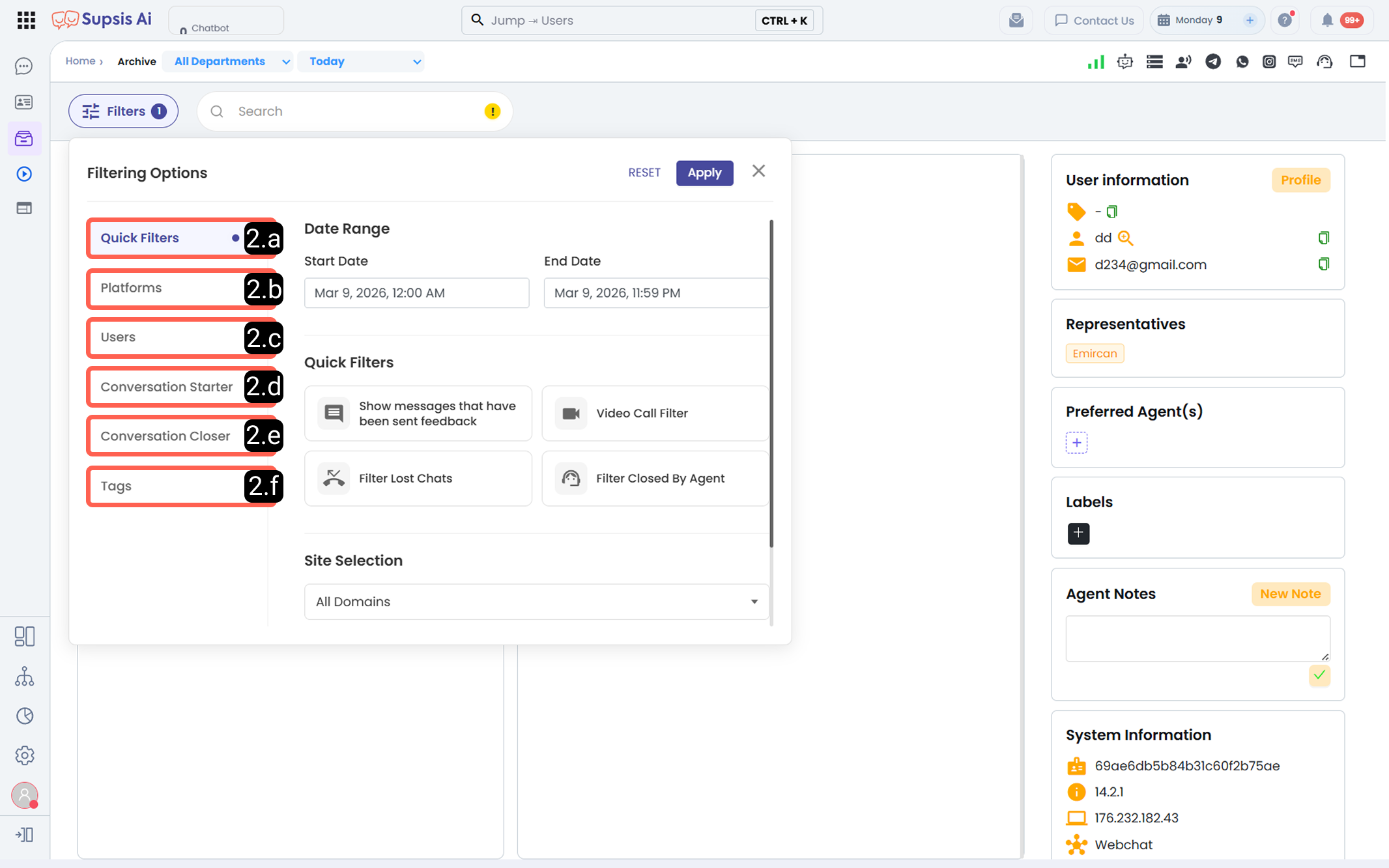Screen dimensions: 1389x868
Task: Open the notifications bell
Action: (1327, 20)
